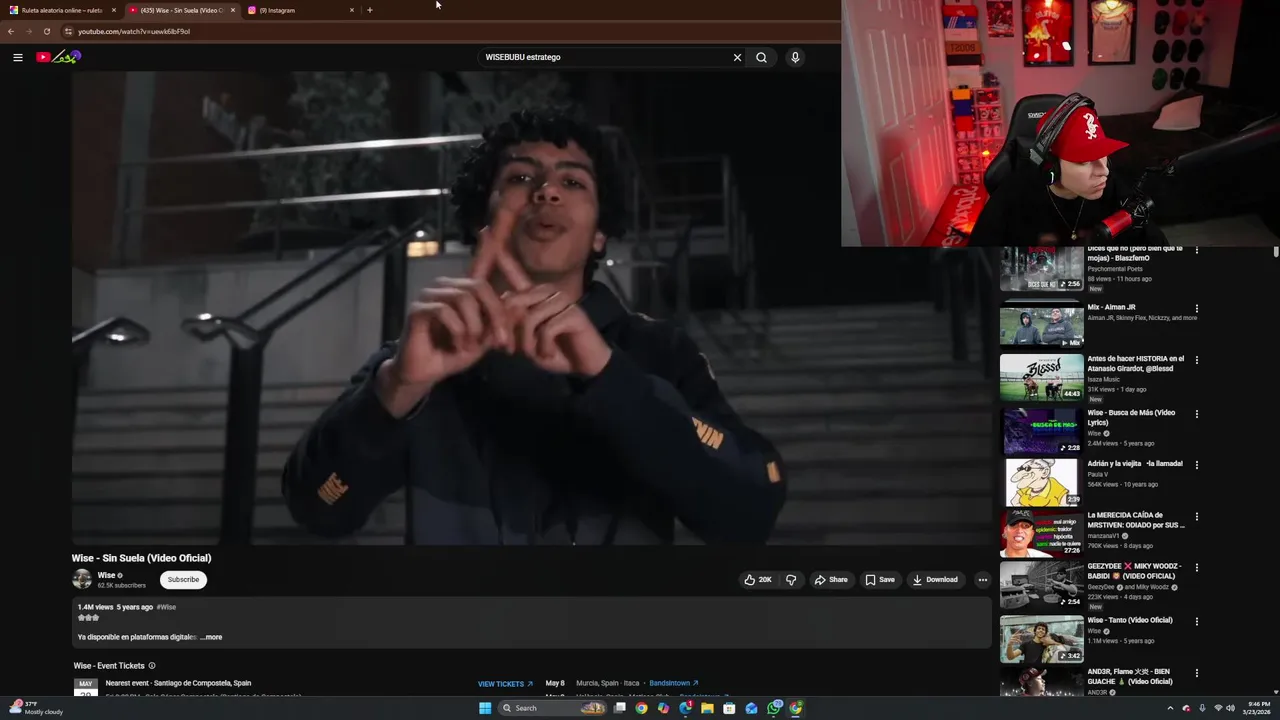Share the Wise - Sin Suela video
The image size is (1280, 720).
tap(831, 580)
